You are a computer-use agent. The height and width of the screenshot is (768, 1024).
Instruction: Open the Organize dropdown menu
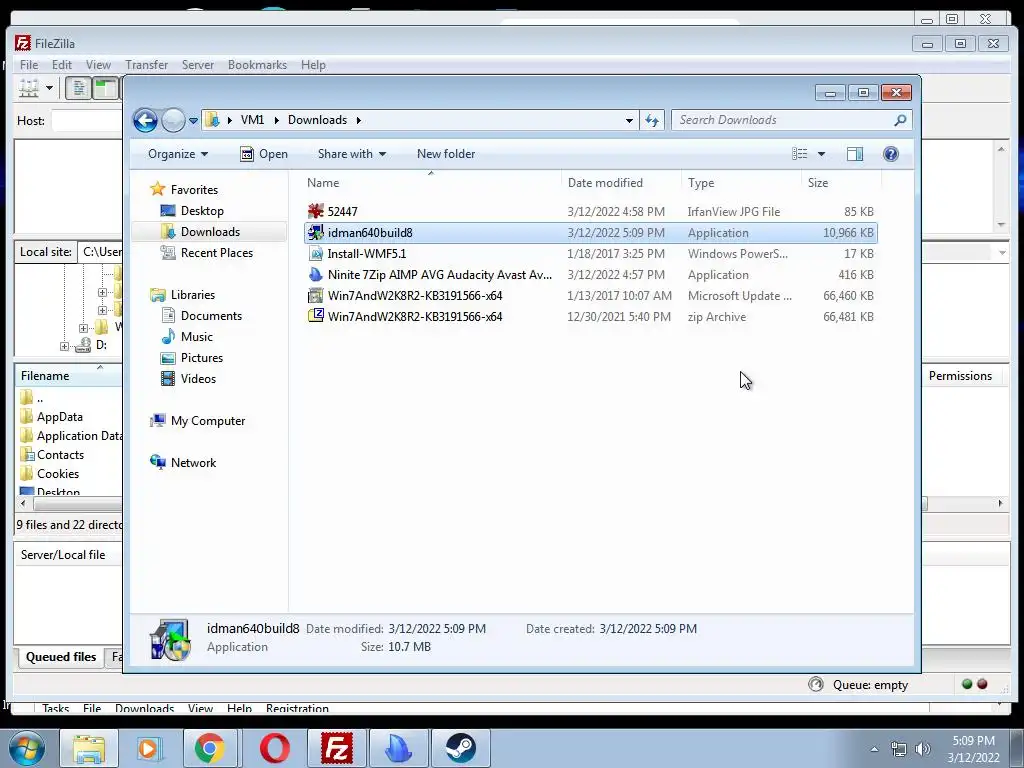pos(178,154)
